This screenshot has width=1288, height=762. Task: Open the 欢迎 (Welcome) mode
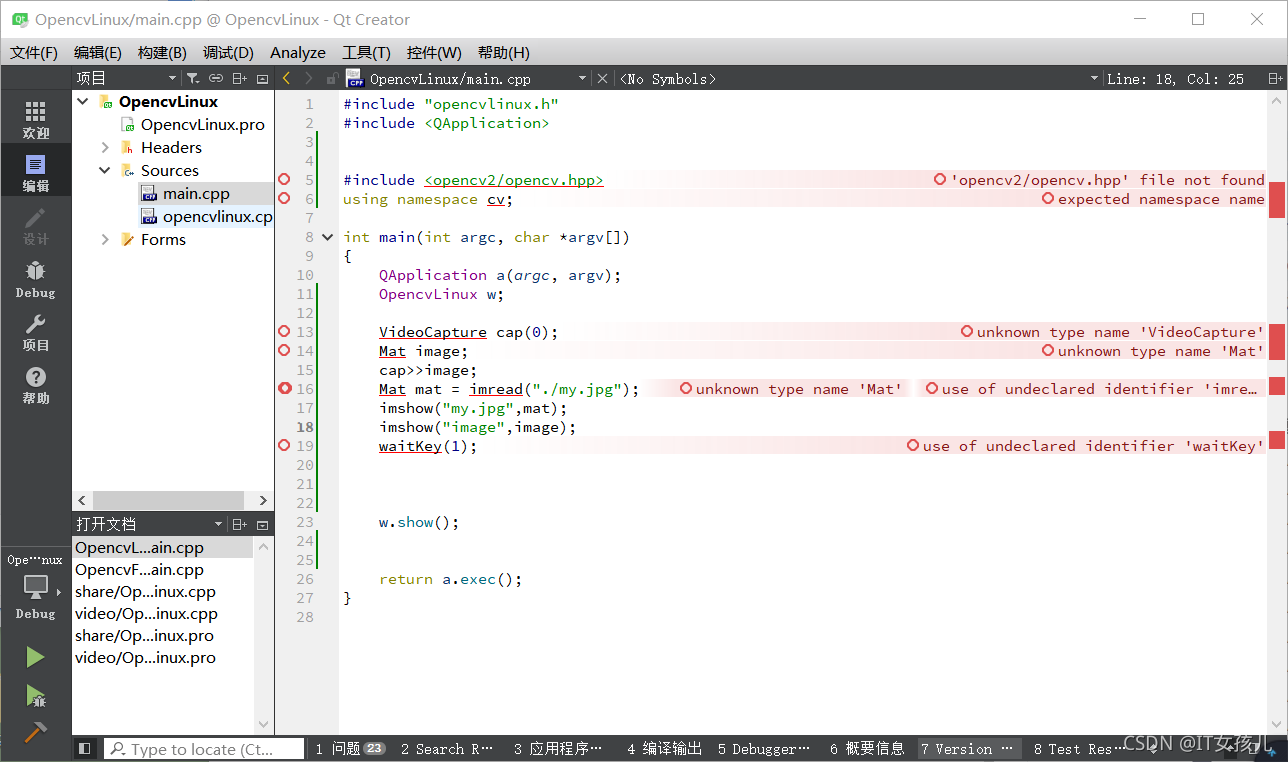pyautogui.click(x=36, y=119)
